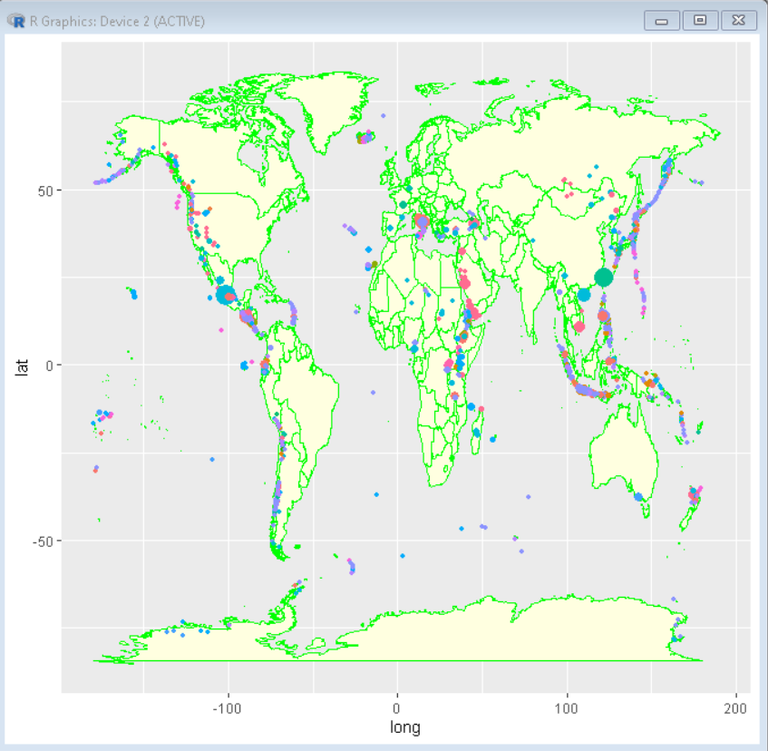Click inside the Greenland landmass

tap(328, 108)
